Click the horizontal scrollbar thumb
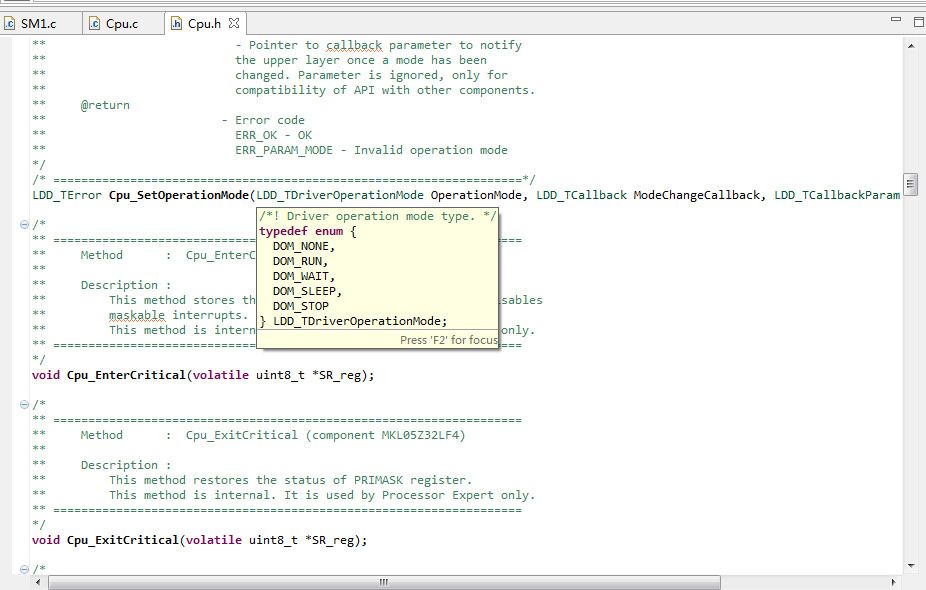This screenshot has height=590, width=926. (x=384, y=582)
